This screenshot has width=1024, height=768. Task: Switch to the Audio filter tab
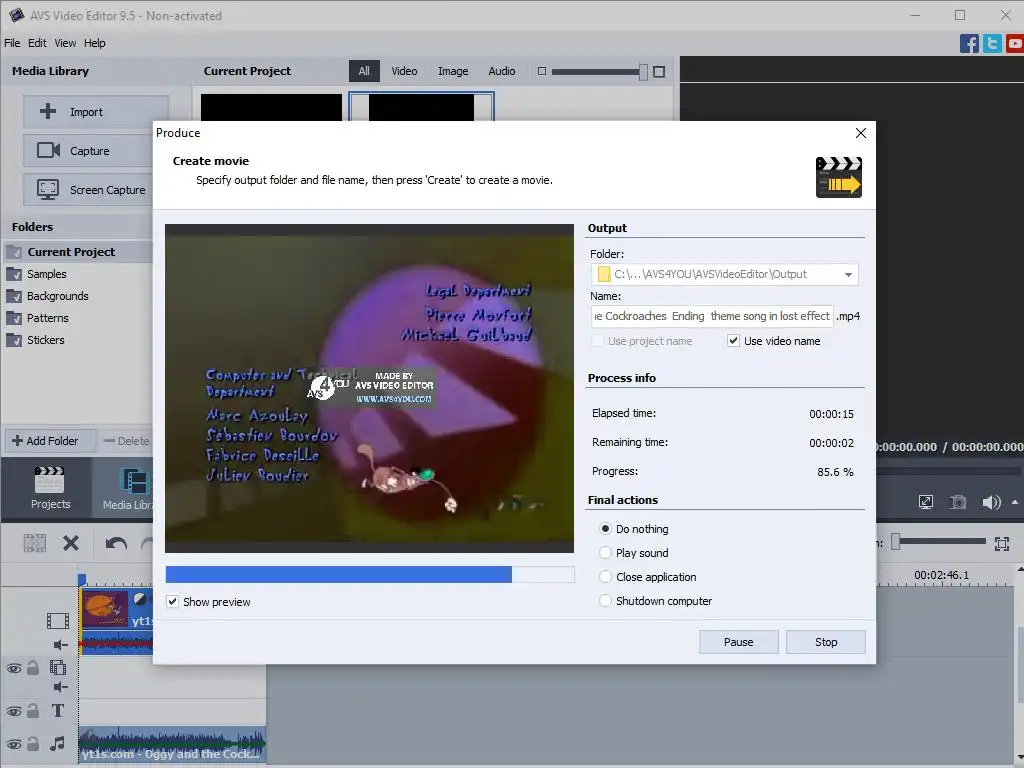(x=502, y=71)
